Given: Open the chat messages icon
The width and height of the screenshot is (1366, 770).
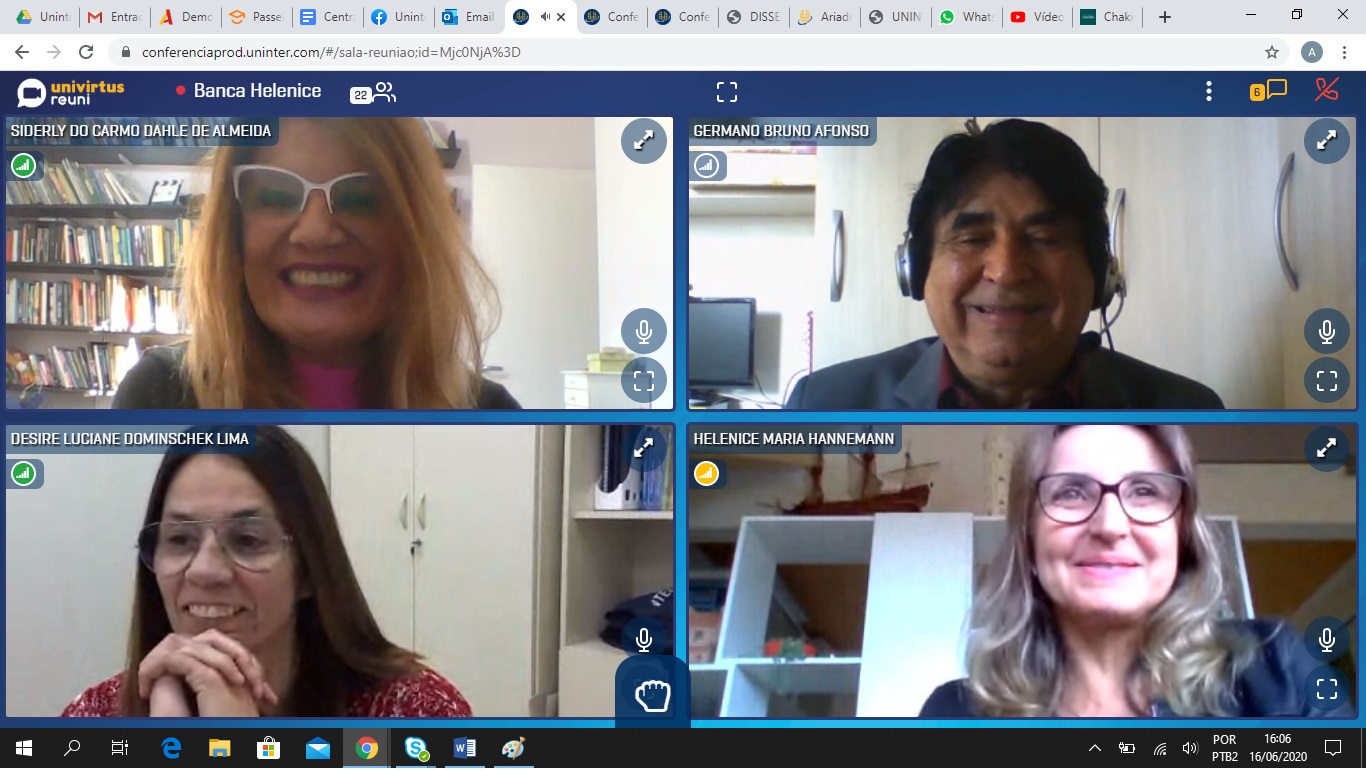Looking at the screenshot, I should pyautogui.click(x=1276, y=91).
